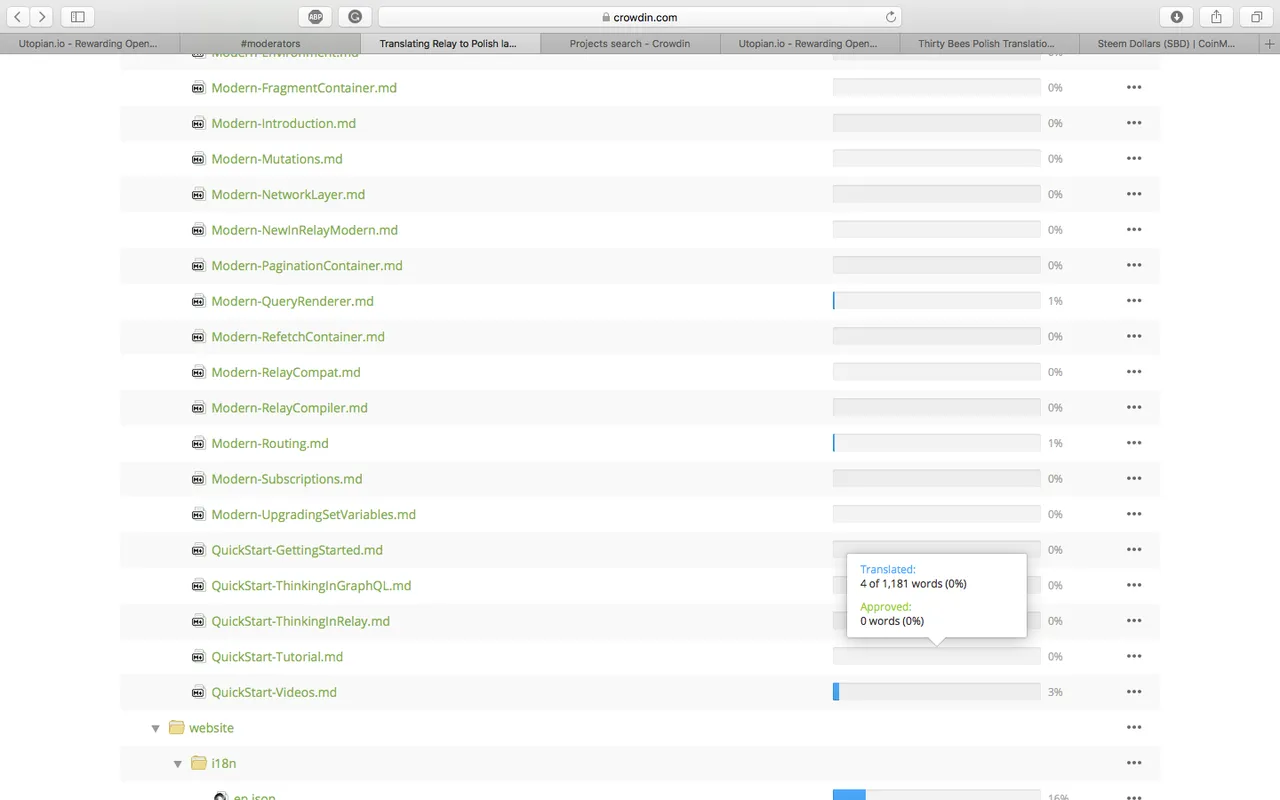Image resolution: width=1280 pixels, height=800 pixels.
Task: Open options menu for Modern-NetworkLayer.md
Action: point(1134,194)
